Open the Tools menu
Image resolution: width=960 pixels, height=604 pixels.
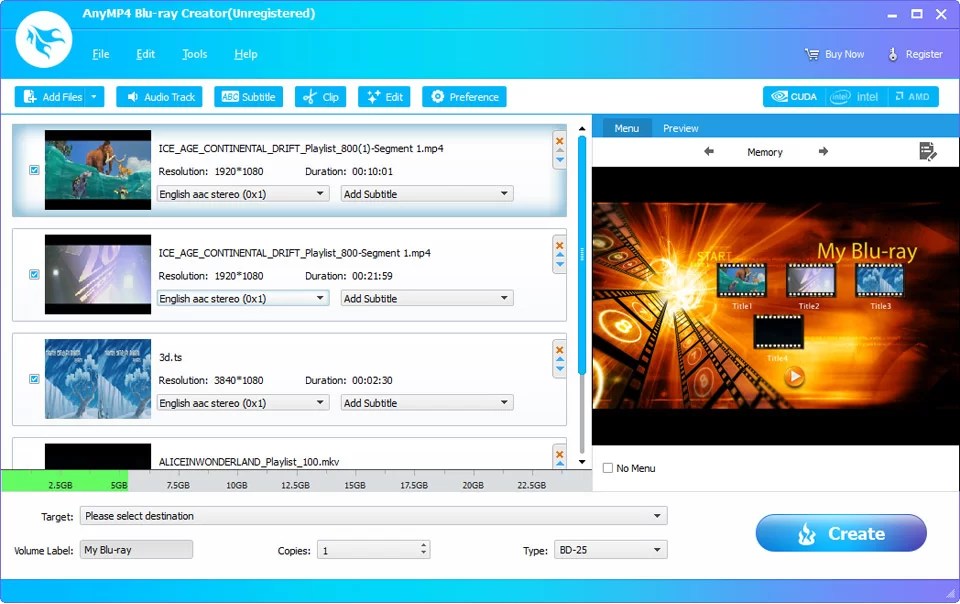coord(194,54)
